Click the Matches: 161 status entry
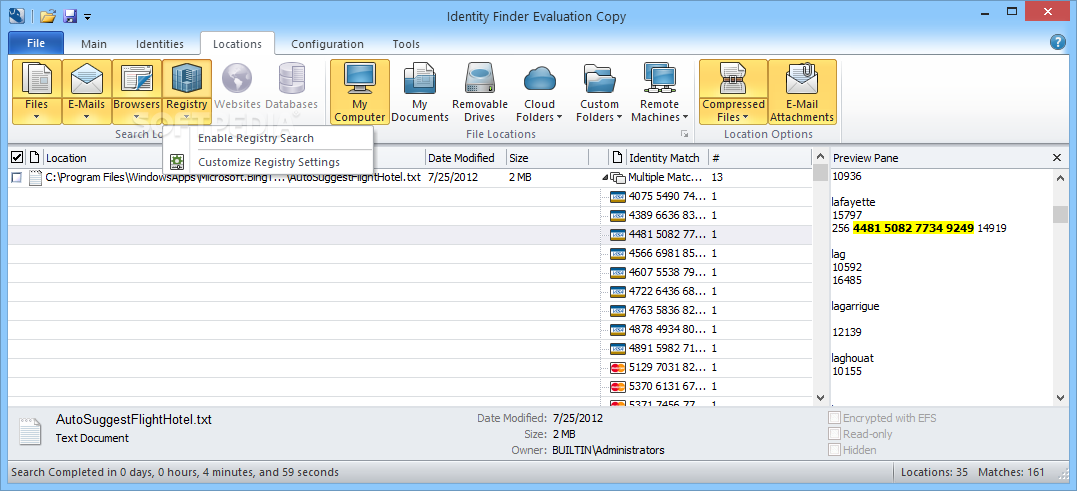This screenshot has height=491, width=1077. point(1011,472)
